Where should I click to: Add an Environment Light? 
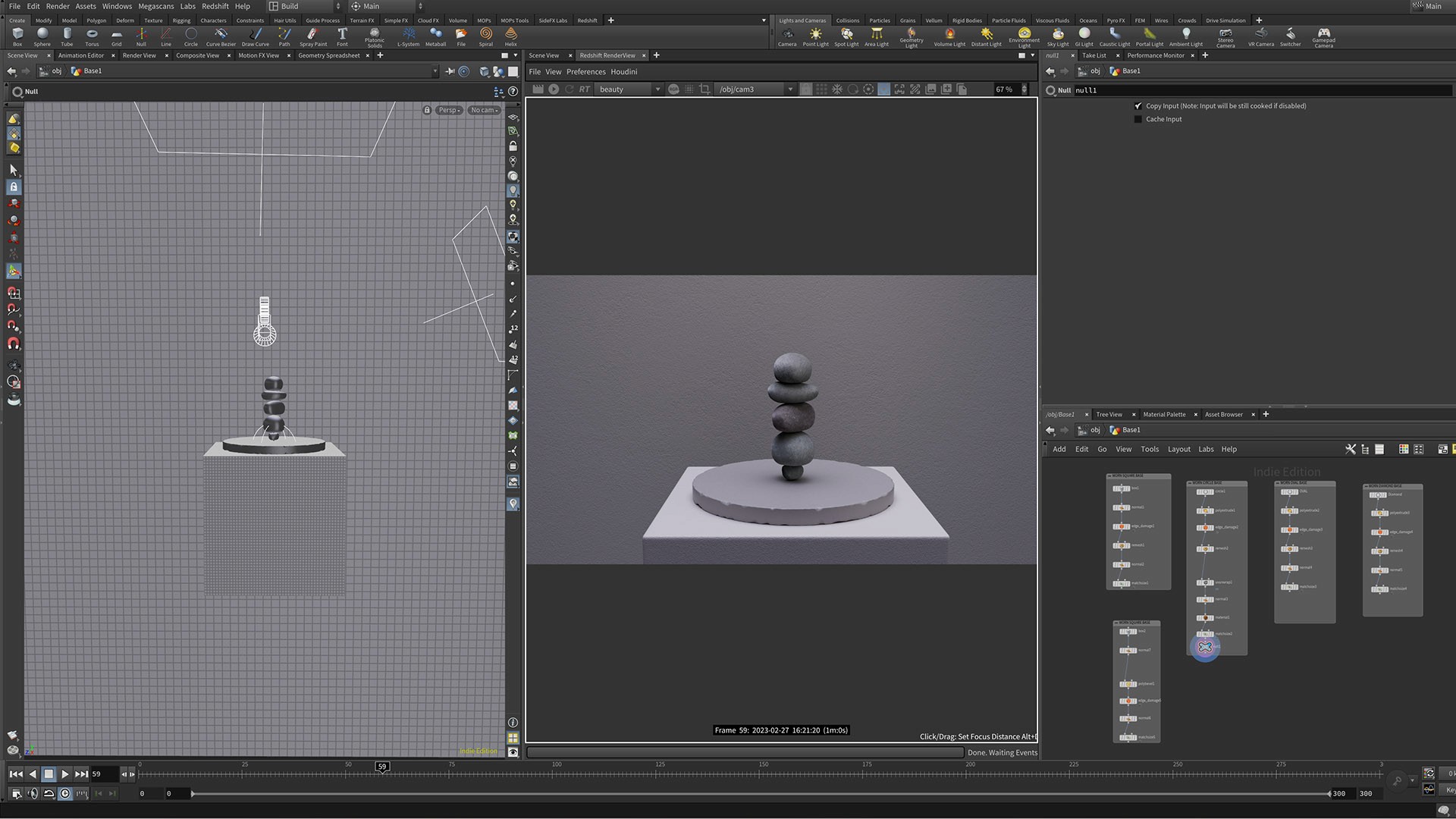[x=1025, y=37]
